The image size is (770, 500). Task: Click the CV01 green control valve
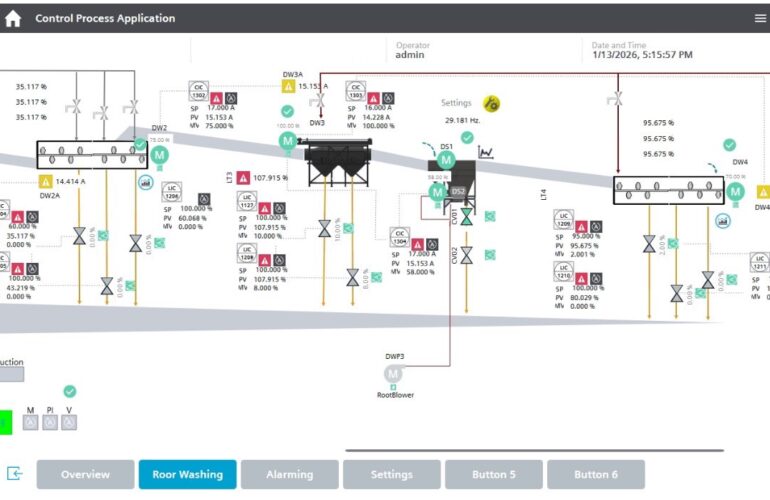[466, 215]
